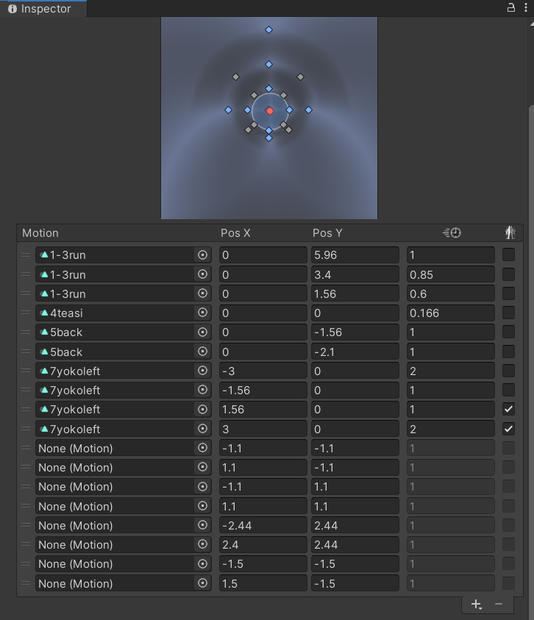Click Pos X field showing -2.44
This screenshot has width=534, height=620.
point(263,525)
